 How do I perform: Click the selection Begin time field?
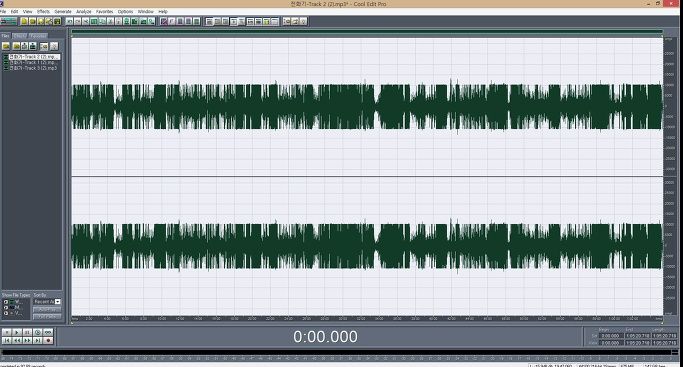coord(612,336)
